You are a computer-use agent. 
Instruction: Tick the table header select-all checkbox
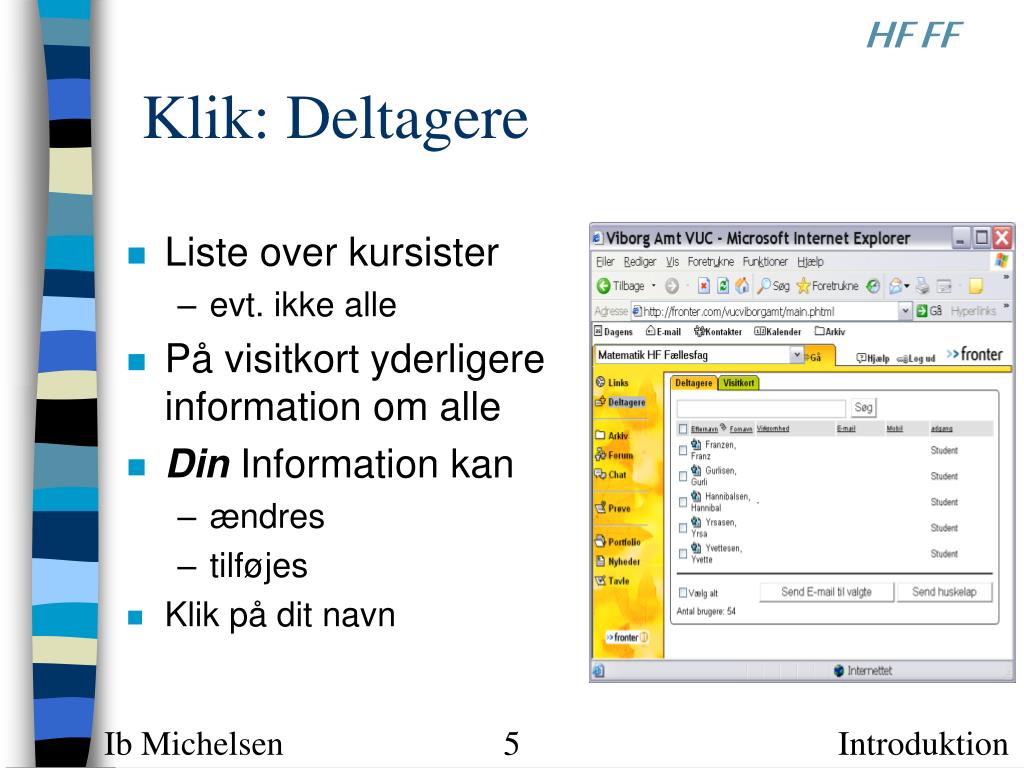[x=682, y=429]
